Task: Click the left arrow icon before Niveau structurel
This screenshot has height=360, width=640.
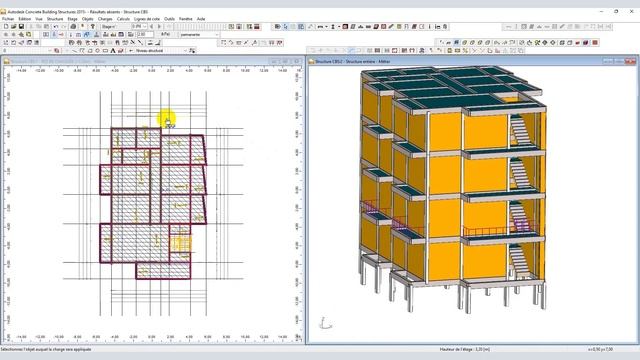Action: [x=131, y=51]
